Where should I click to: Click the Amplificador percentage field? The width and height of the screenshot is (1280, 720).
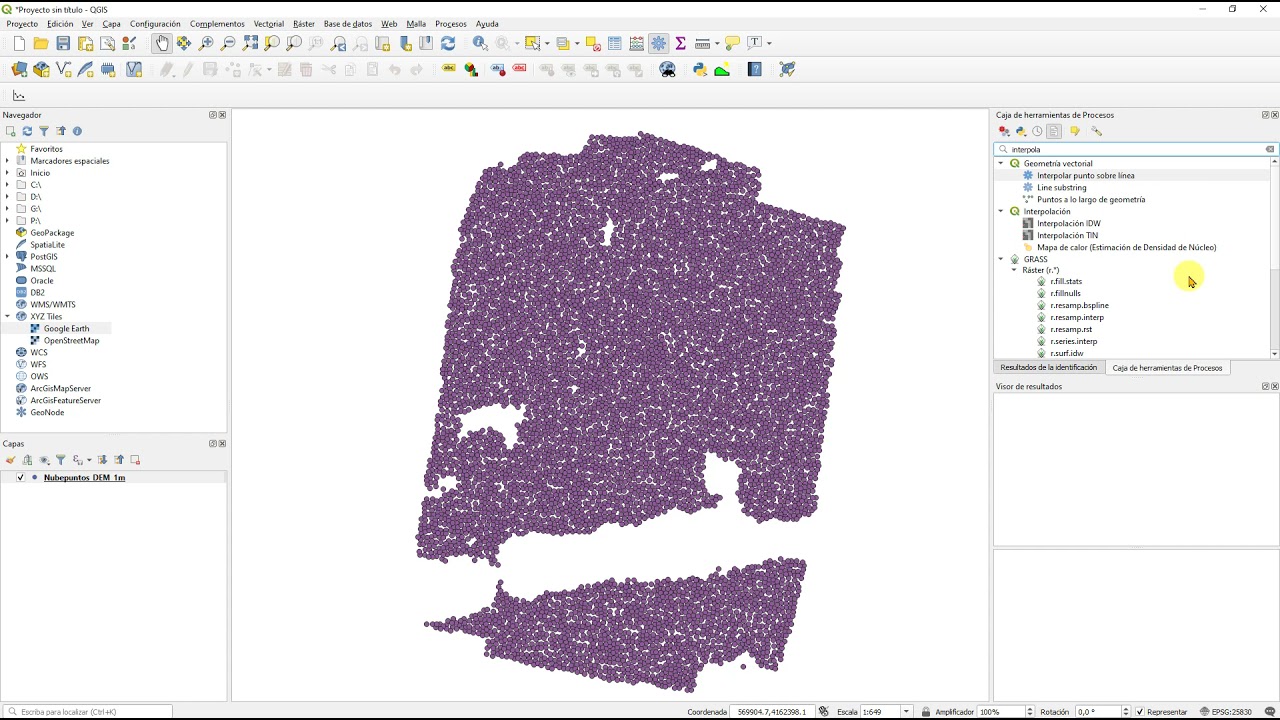pos(1004,712)
